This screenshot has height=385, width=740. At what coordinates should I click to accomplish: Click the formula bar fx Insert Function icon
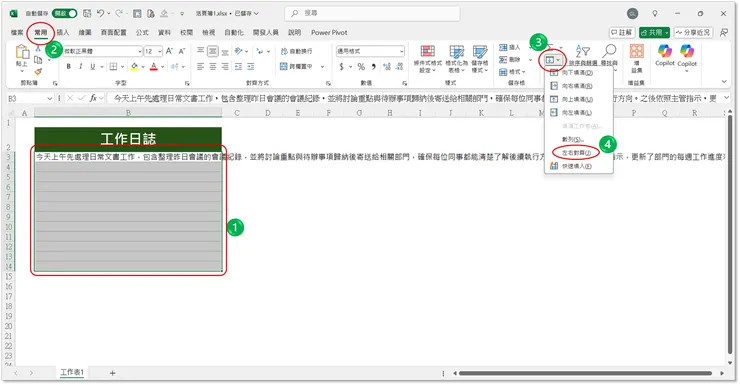(93, 98)
